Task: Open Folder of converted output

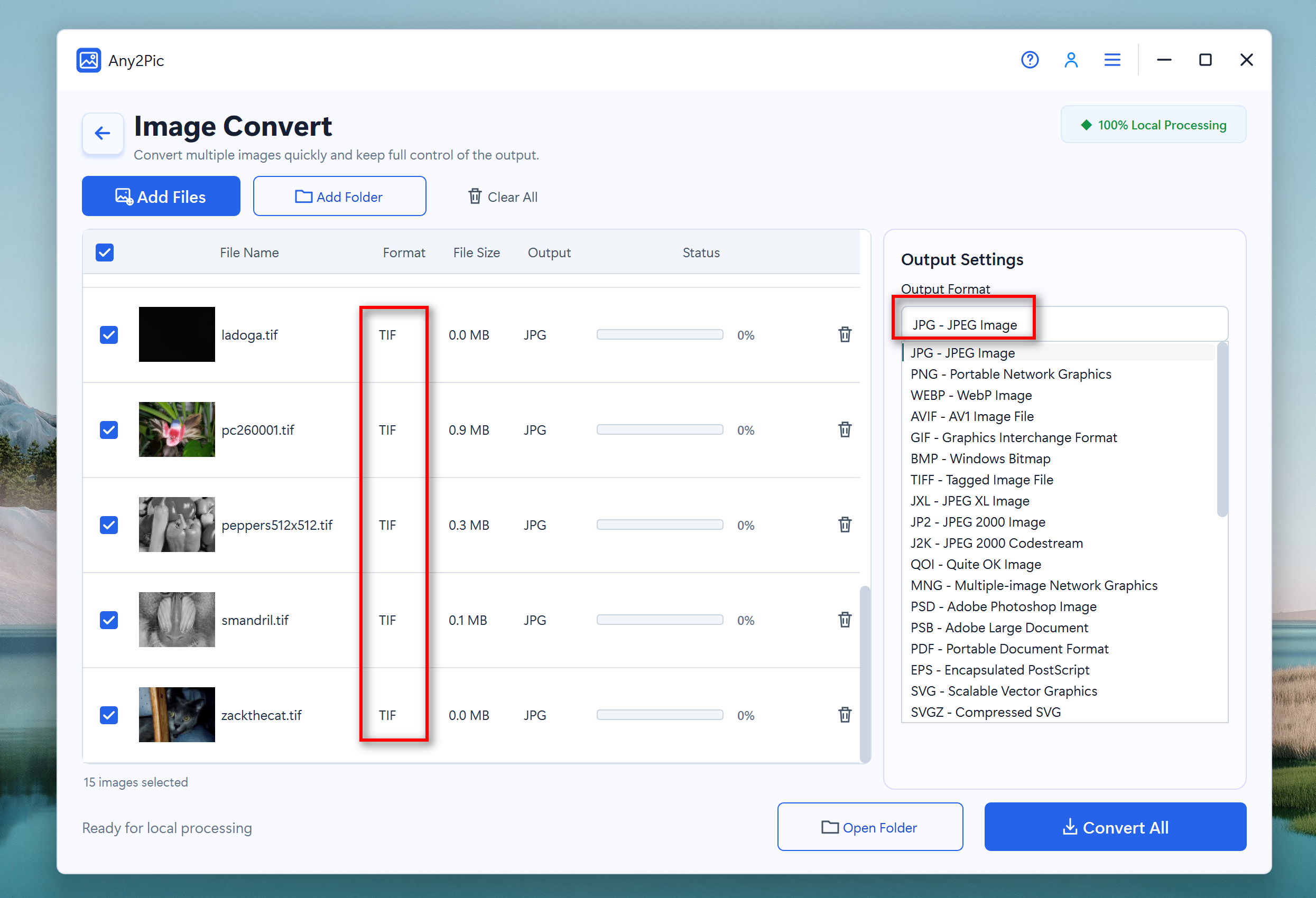Action: [x=870, y=827]
